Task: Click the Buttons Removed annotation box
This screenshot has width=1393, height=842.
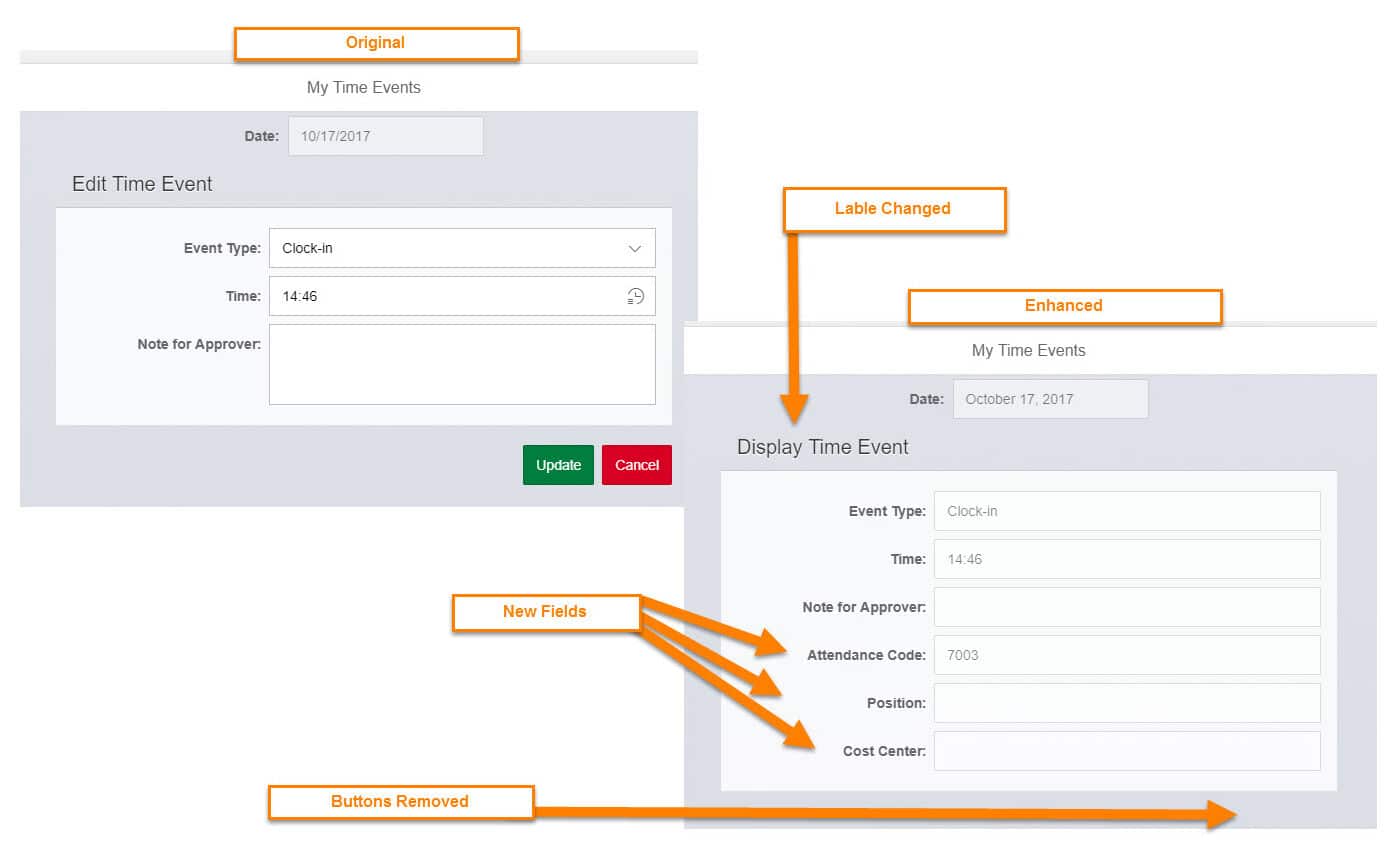Action: 400,802
